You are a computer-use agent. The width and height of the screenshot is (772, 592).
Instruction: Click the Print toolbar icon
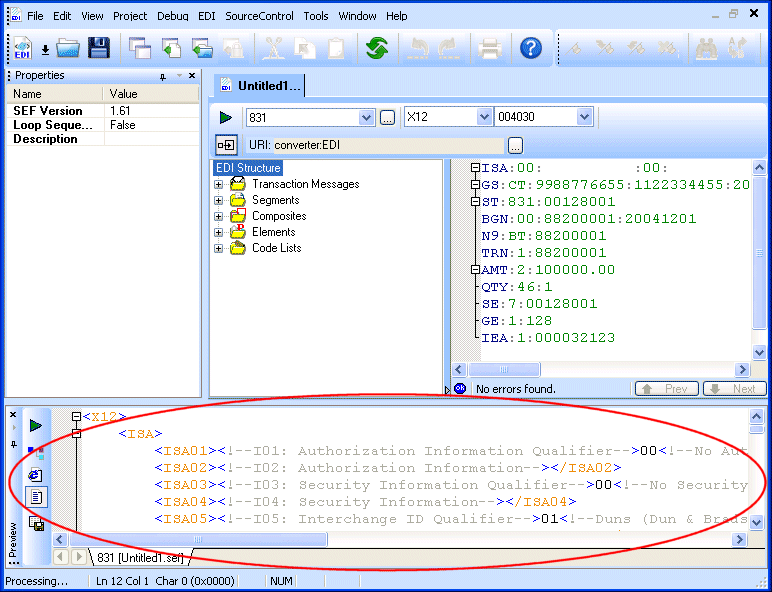tap(490, 47)
